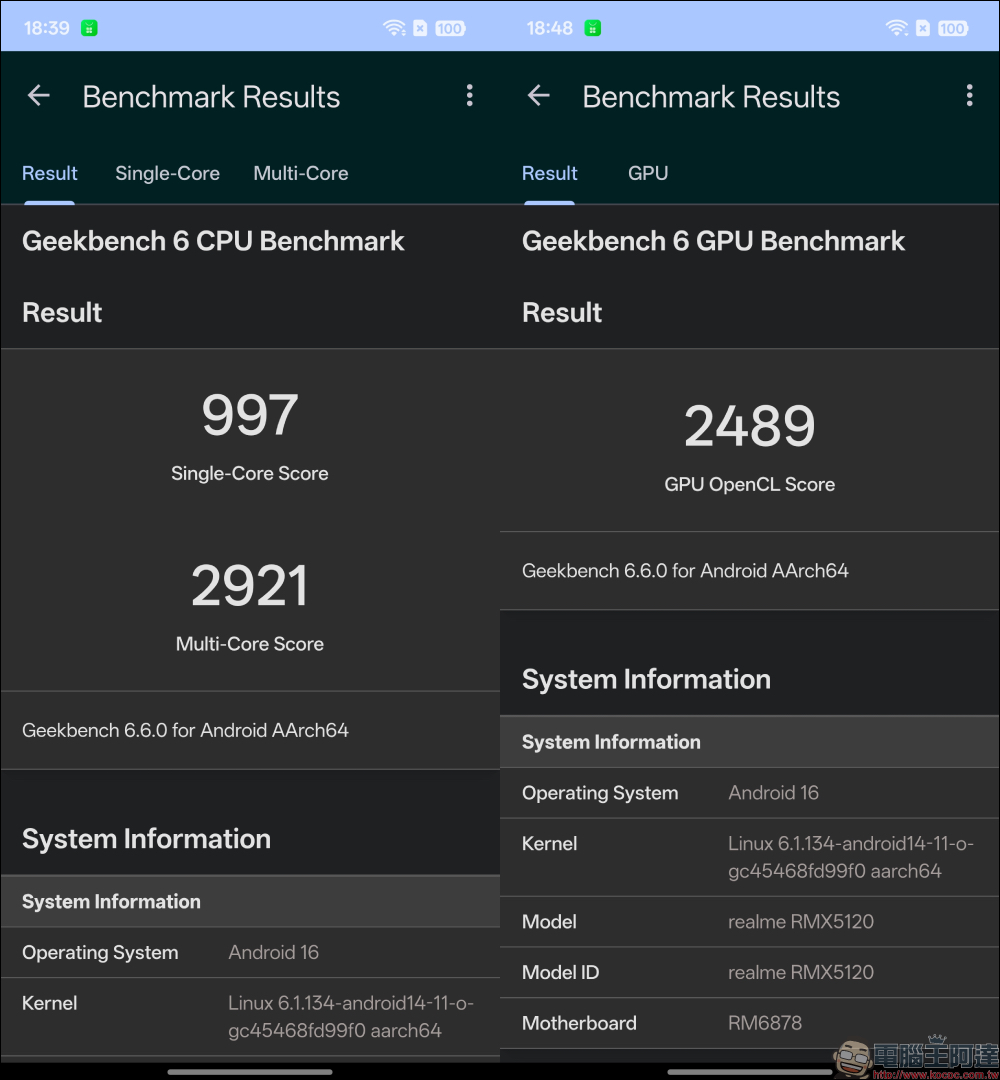The width and height of the screenshot is (1000, 1080).
Task: Select Result tab on the CPU Benchmark screen
Action: coord(50,173)
